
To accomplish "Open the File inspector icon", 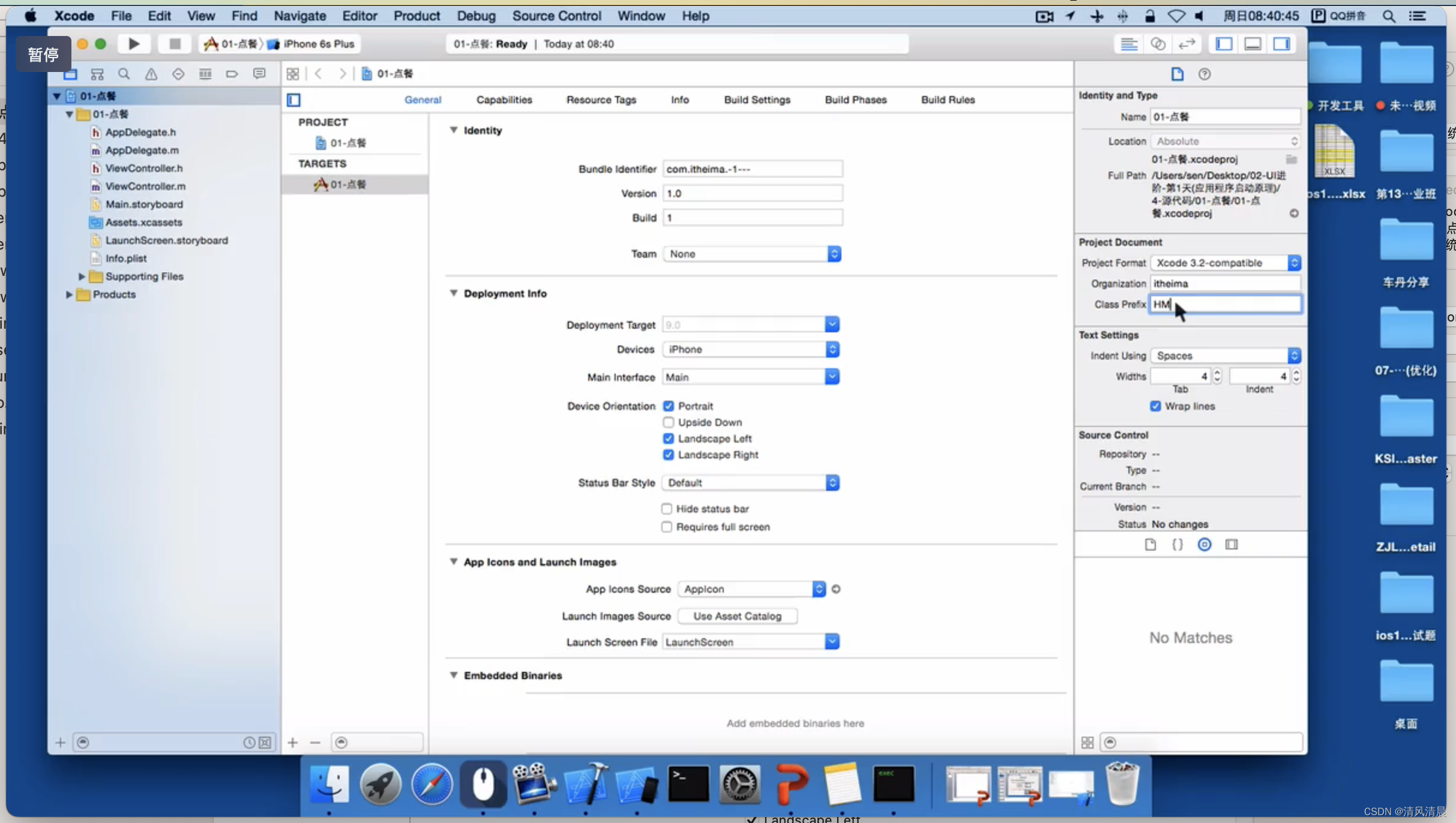I will [x=1177, y=74].
